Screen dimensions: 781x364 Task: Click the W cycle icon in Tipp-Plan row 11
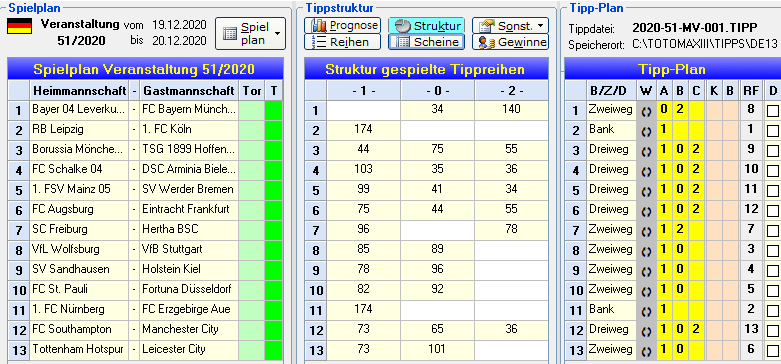(x=647, y=311)
